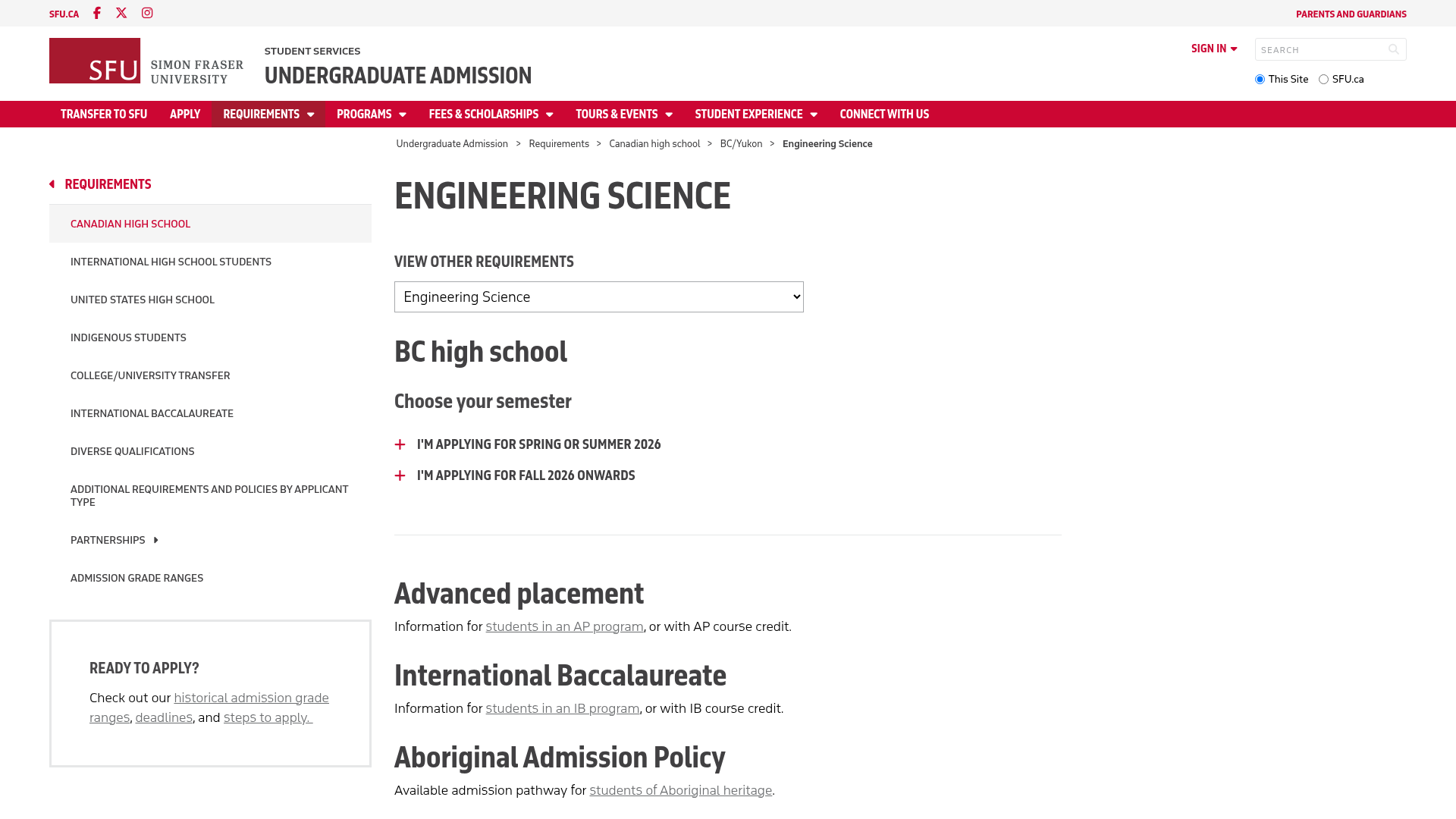Open the Parents and Guardians link
1456x819 pixels.
tap(1351, 14)
